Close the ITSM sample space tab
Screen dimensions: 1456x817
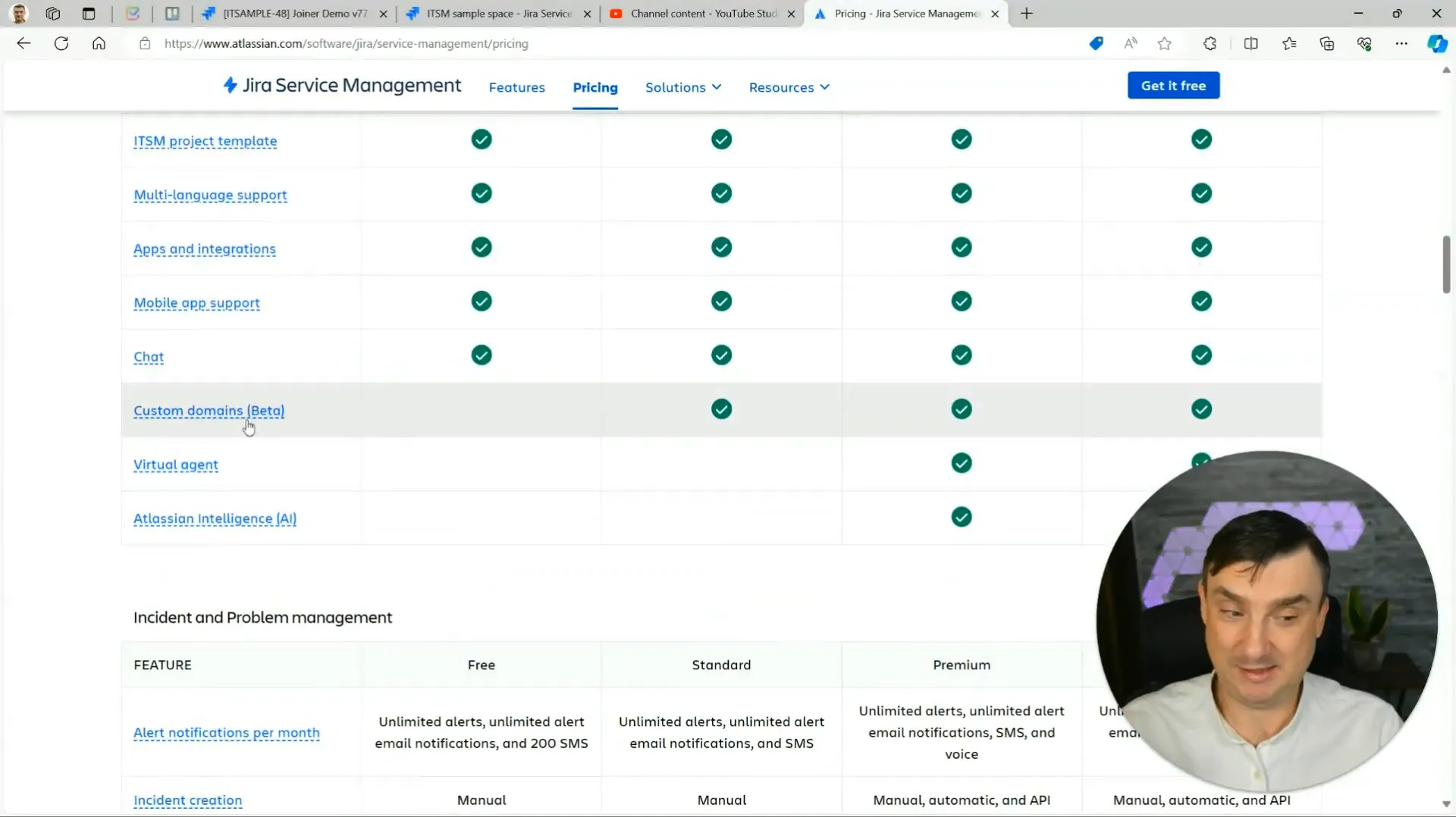(587, 14)
